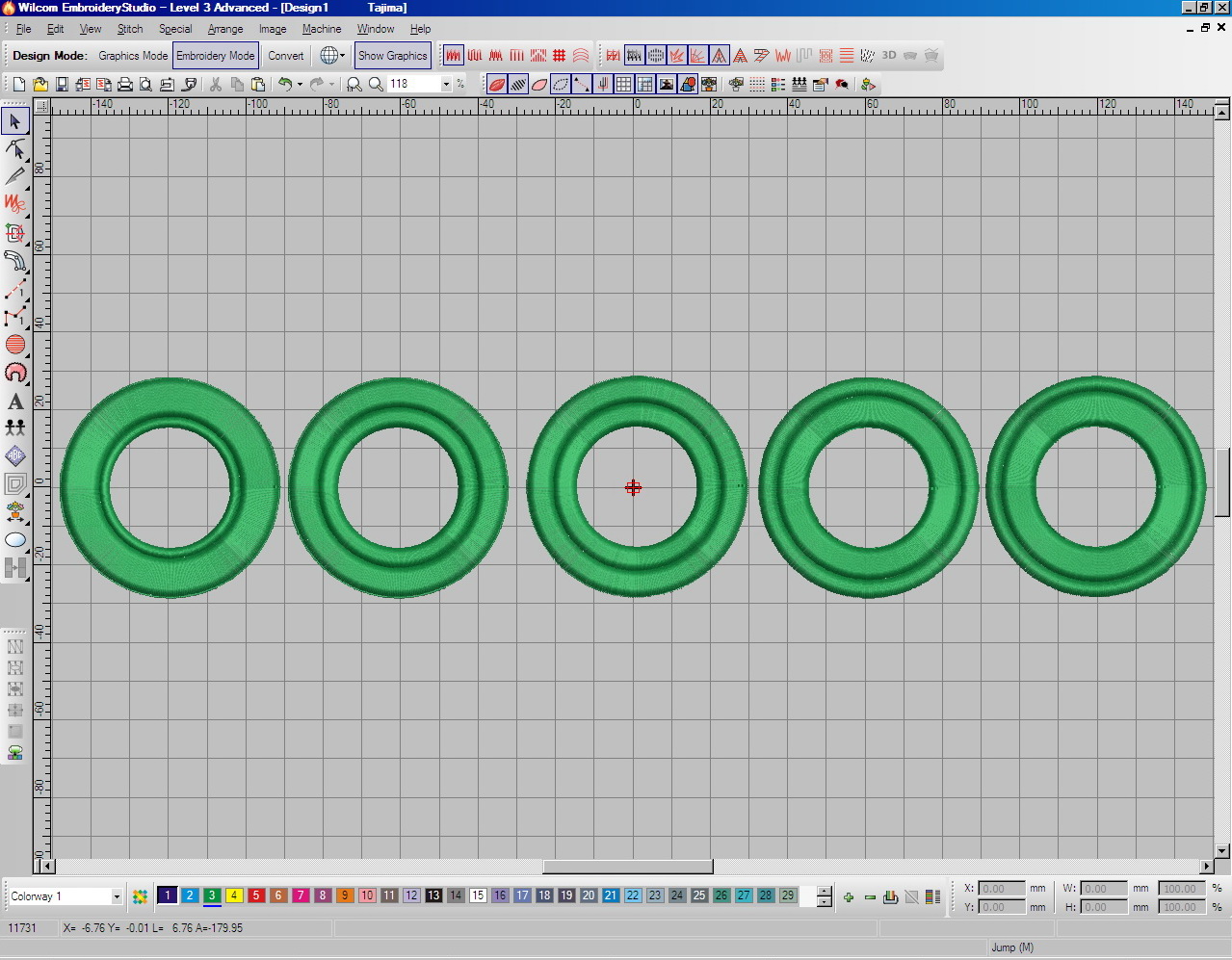Click the Open design folder icon
The image size is (1232, 960).
pos(40,85)
